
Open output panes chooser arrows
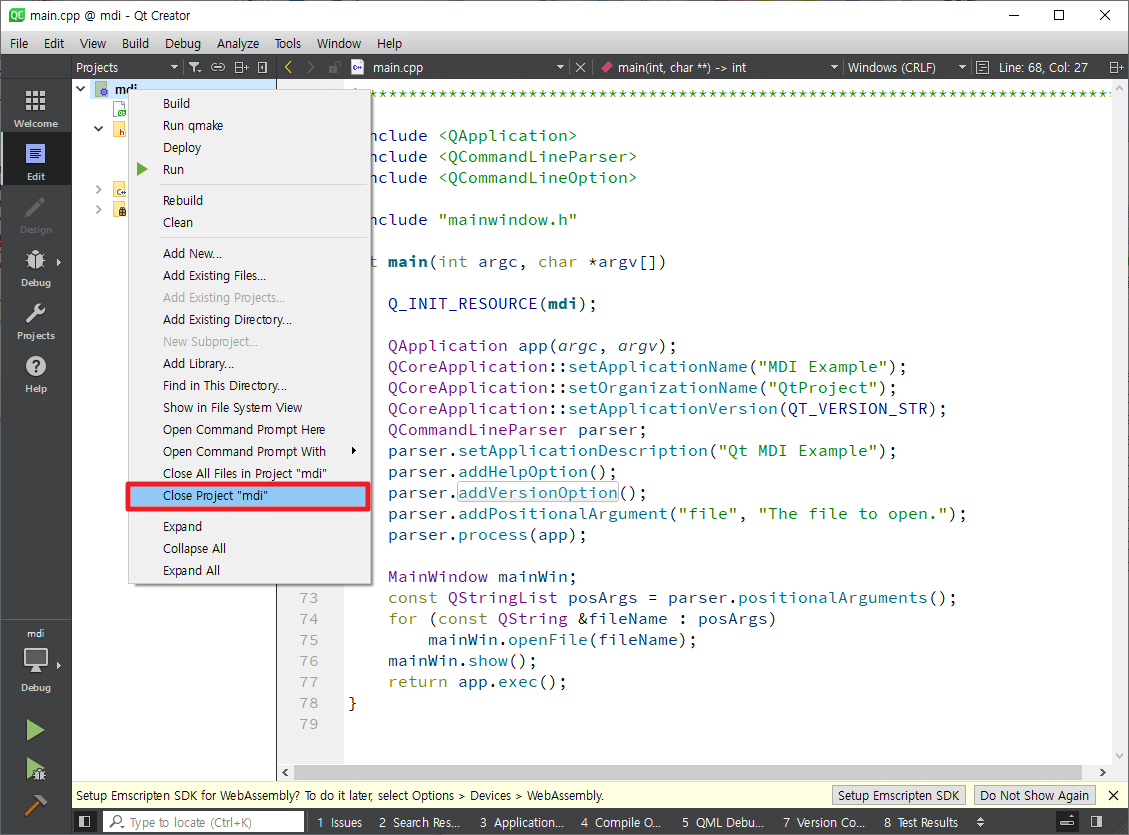[x=980, y=821]
